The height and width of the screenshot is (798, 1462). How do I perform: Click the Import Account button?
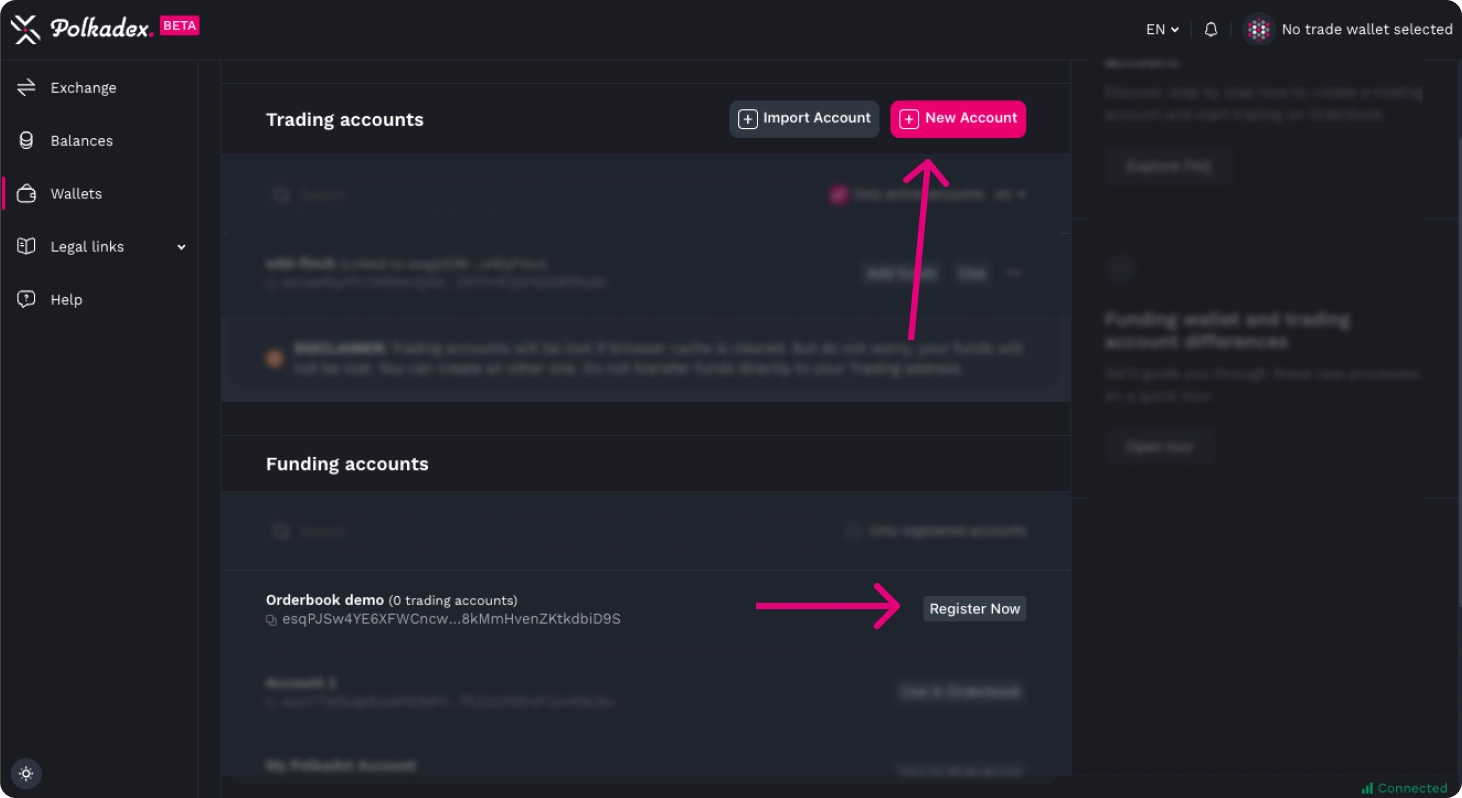click(804, 119)
